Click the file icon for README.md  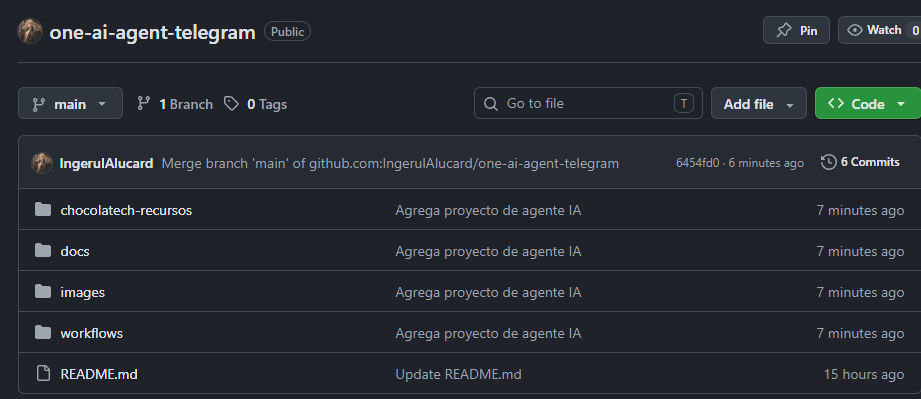point(42,373)
